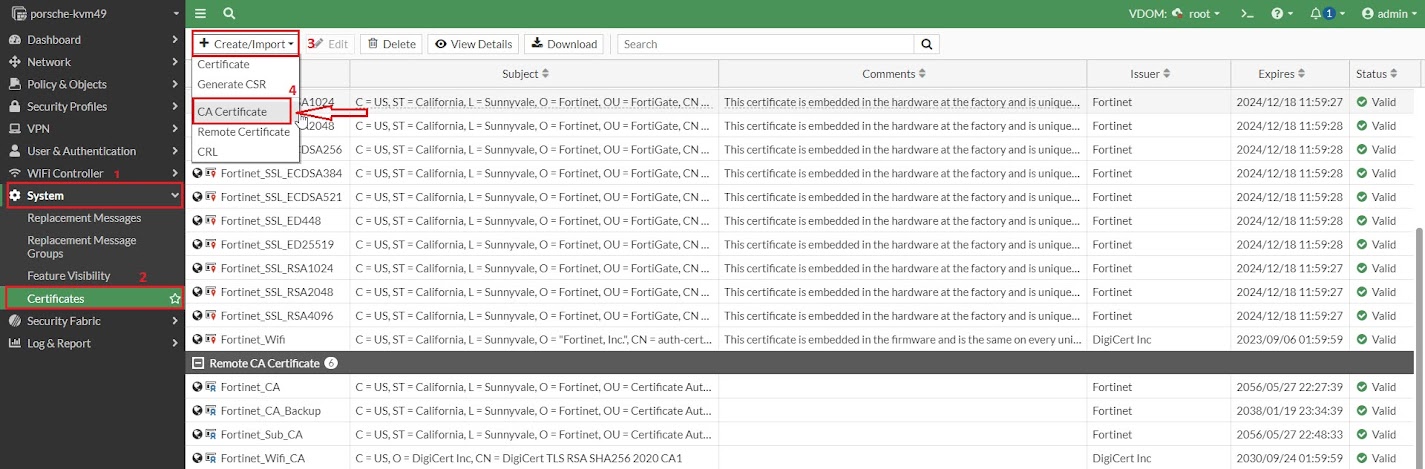Click the Security Fabric sidebar icon
Image resolution: width=1425 pixels, height=469 pixels.
(15, 321)
